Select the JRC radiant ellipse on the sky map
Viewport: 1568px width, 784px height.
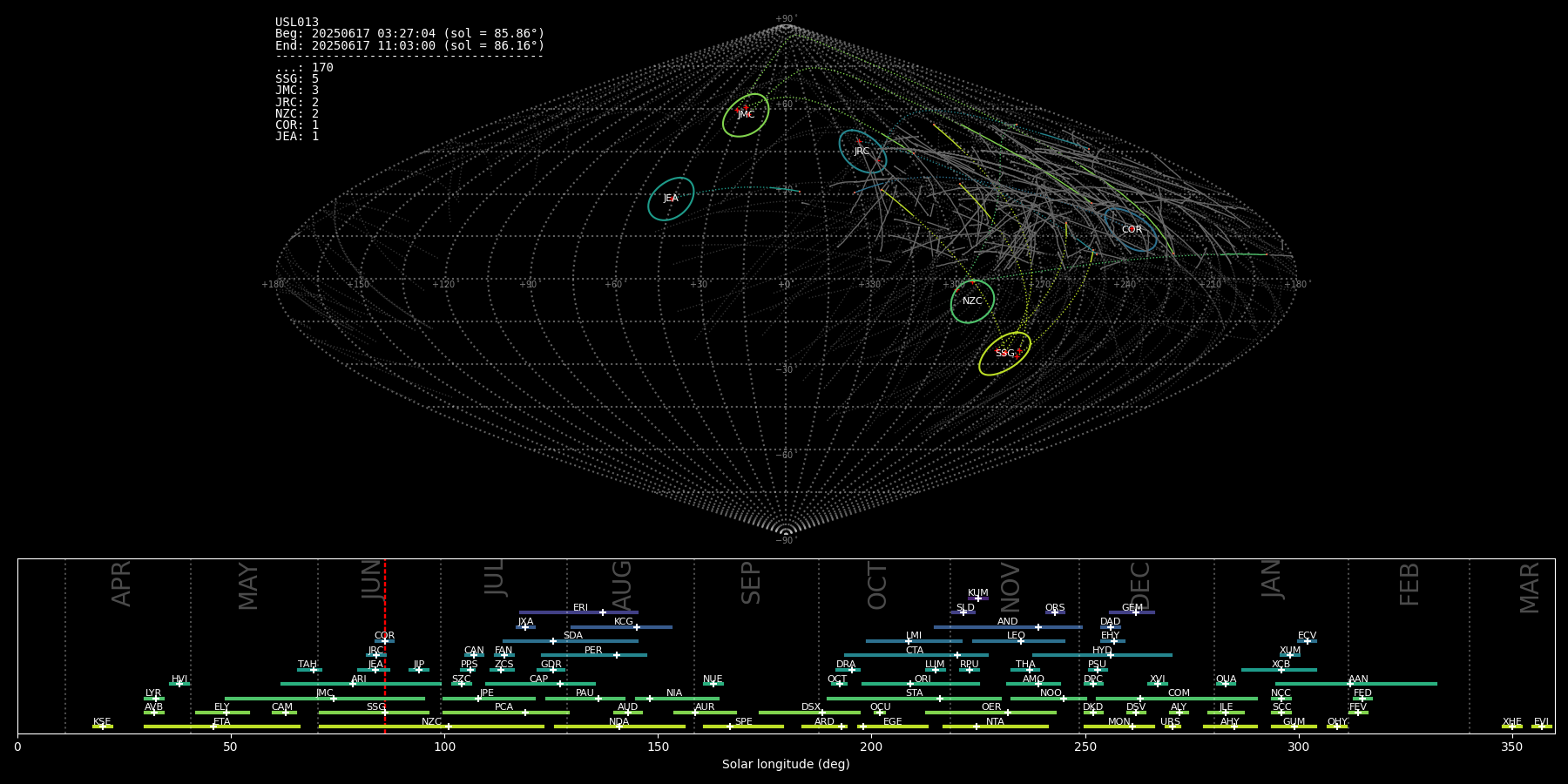pos(862,151)
